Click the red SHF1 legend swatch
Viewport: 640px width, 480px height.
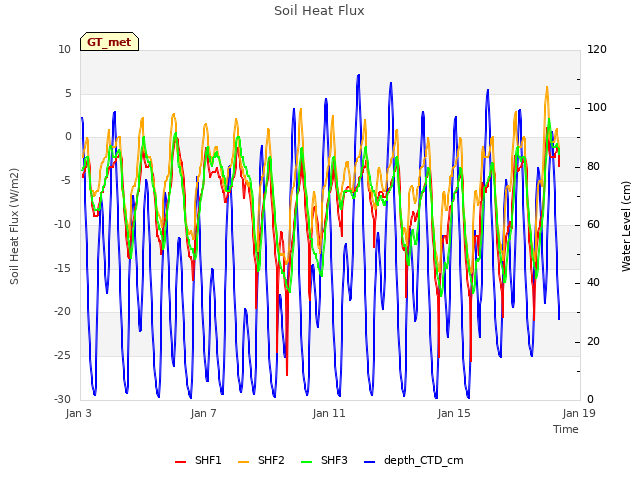click(x=180, y=462)
